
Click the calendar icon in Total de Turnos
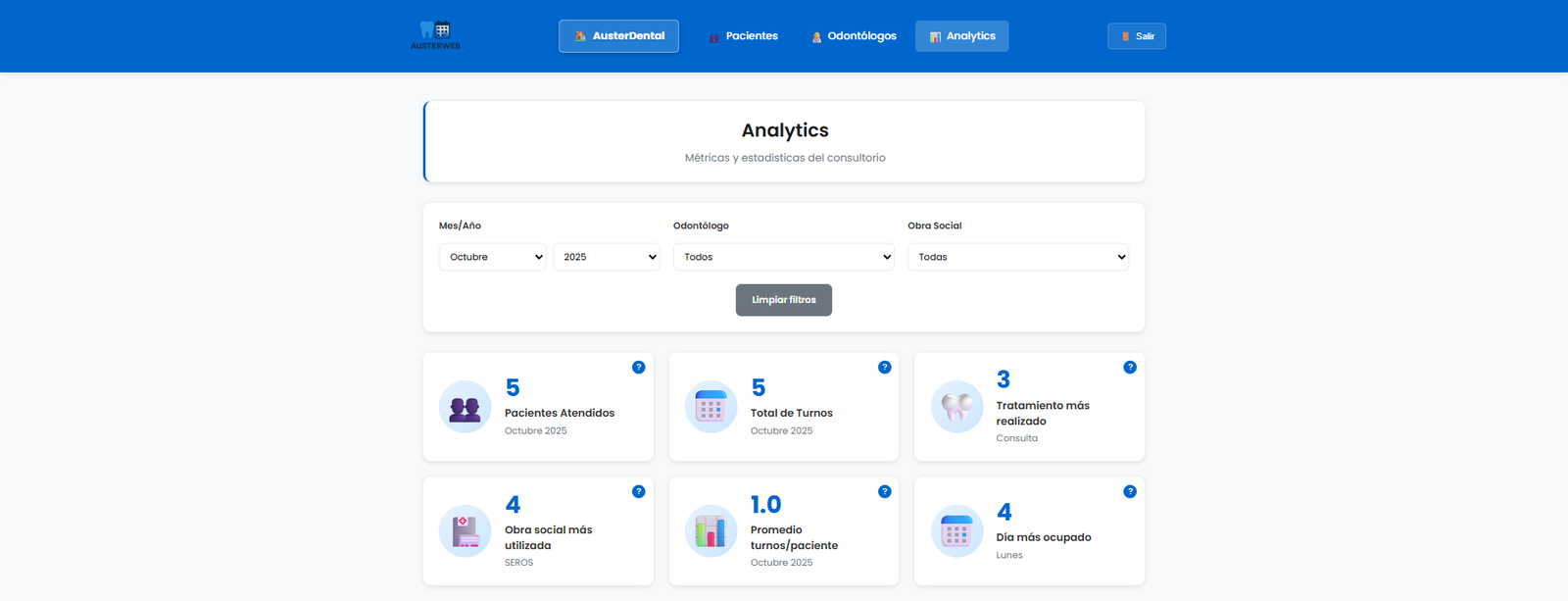pos(710,407)
